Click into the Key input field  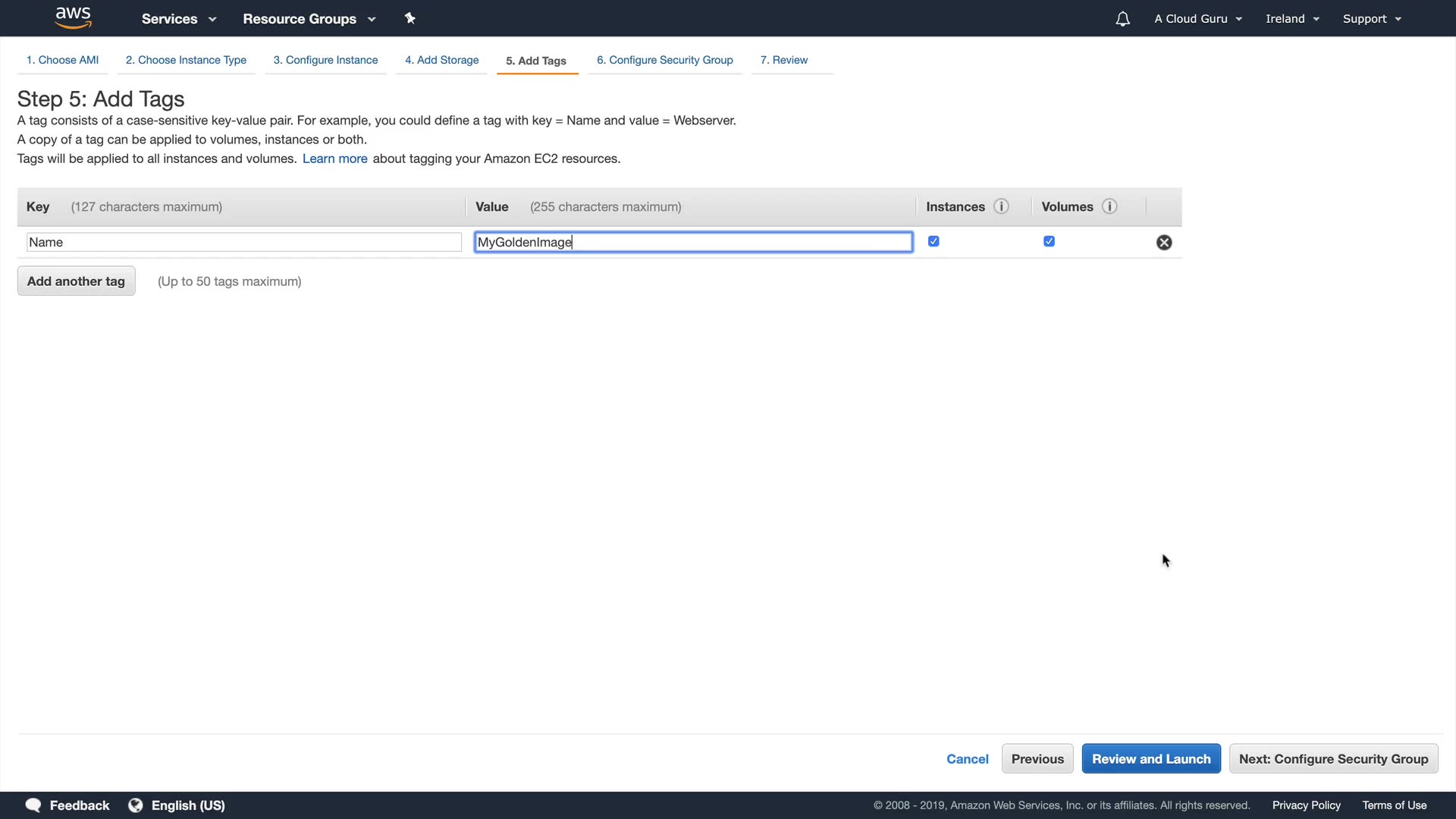(x=243, y=242)
